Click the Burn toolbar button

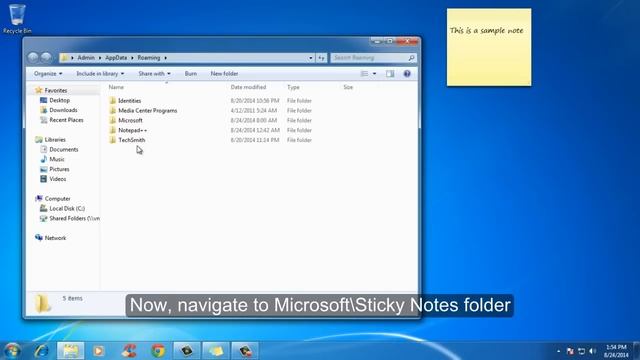(191, 74)
